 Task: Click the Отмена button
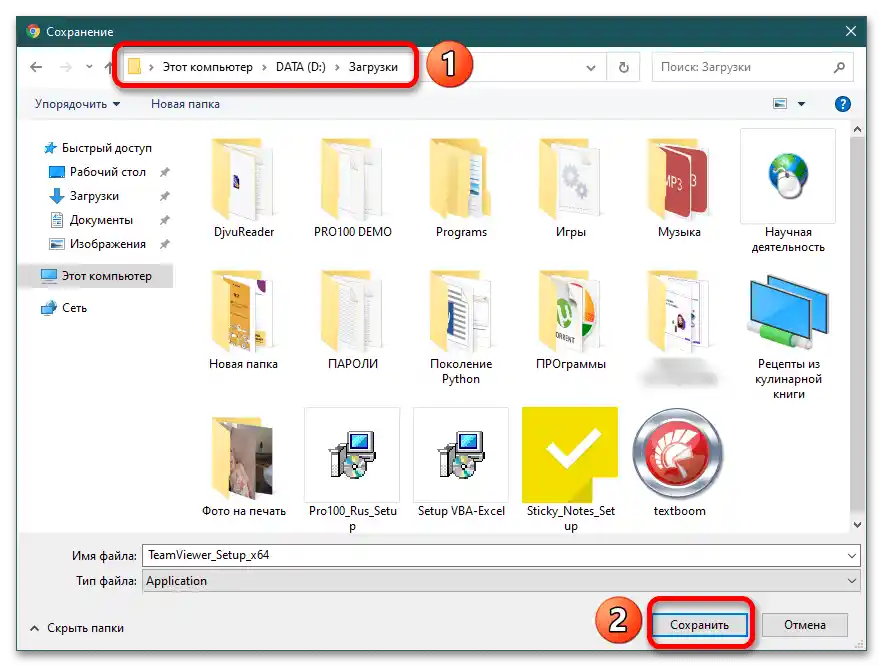click(x=805, y=625)
